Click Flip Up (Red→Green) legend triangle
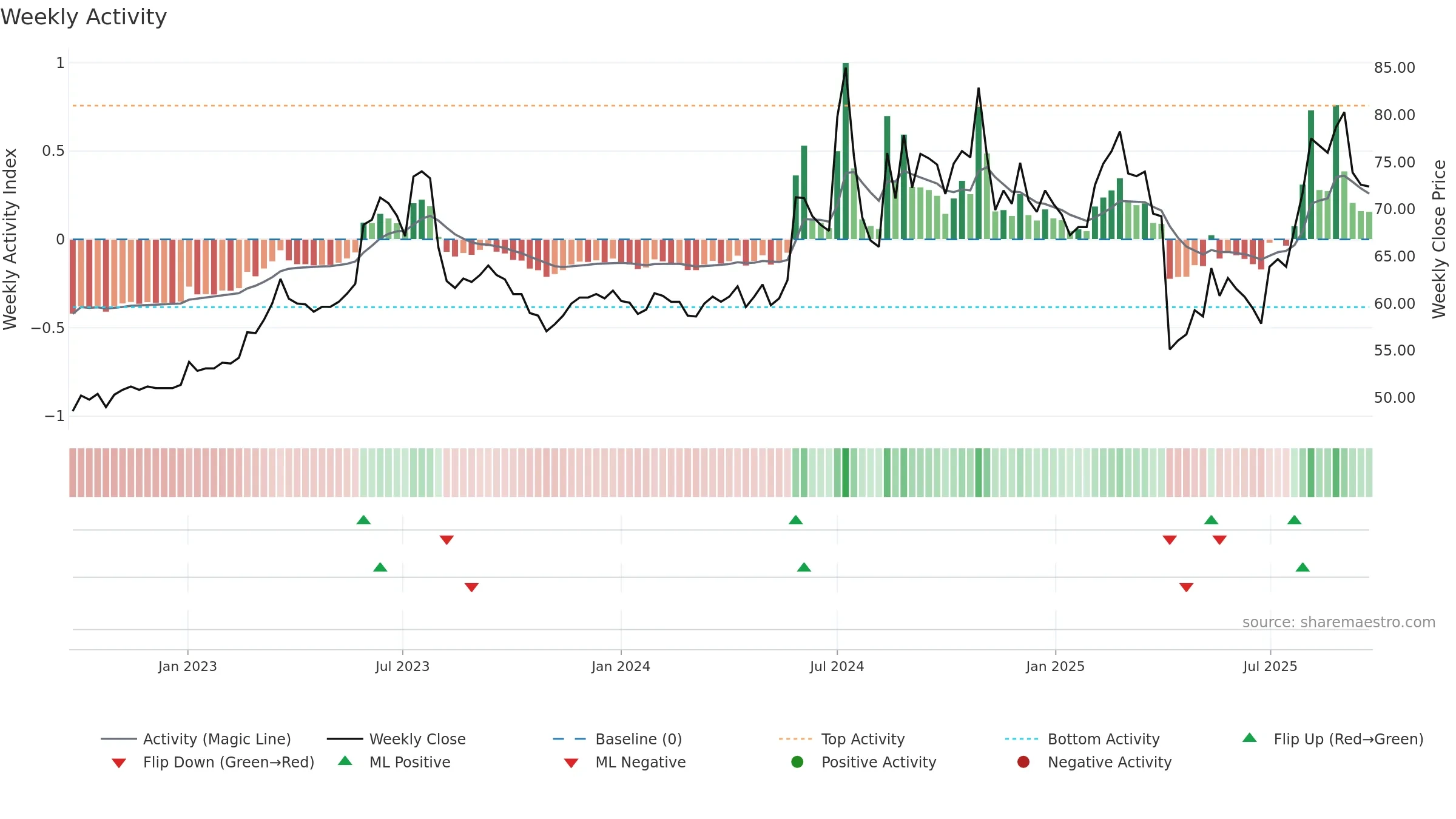The height and width of the screenshot is (819, 1456). [1249, 738]
